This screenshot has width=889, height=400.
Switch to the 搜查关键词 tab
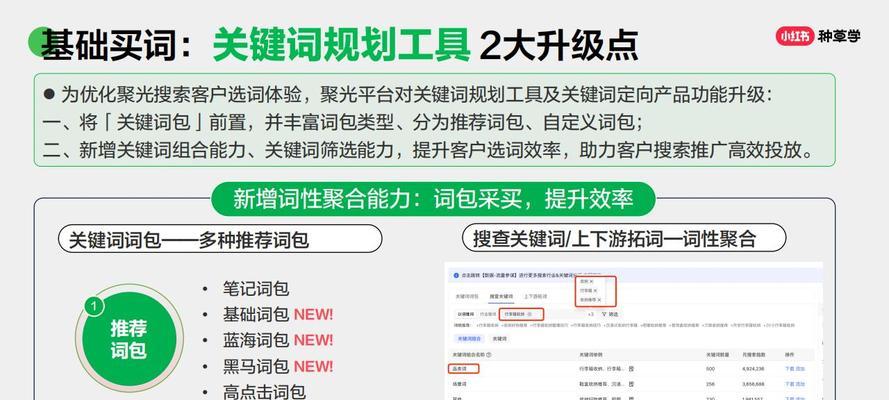coord(501,296)
